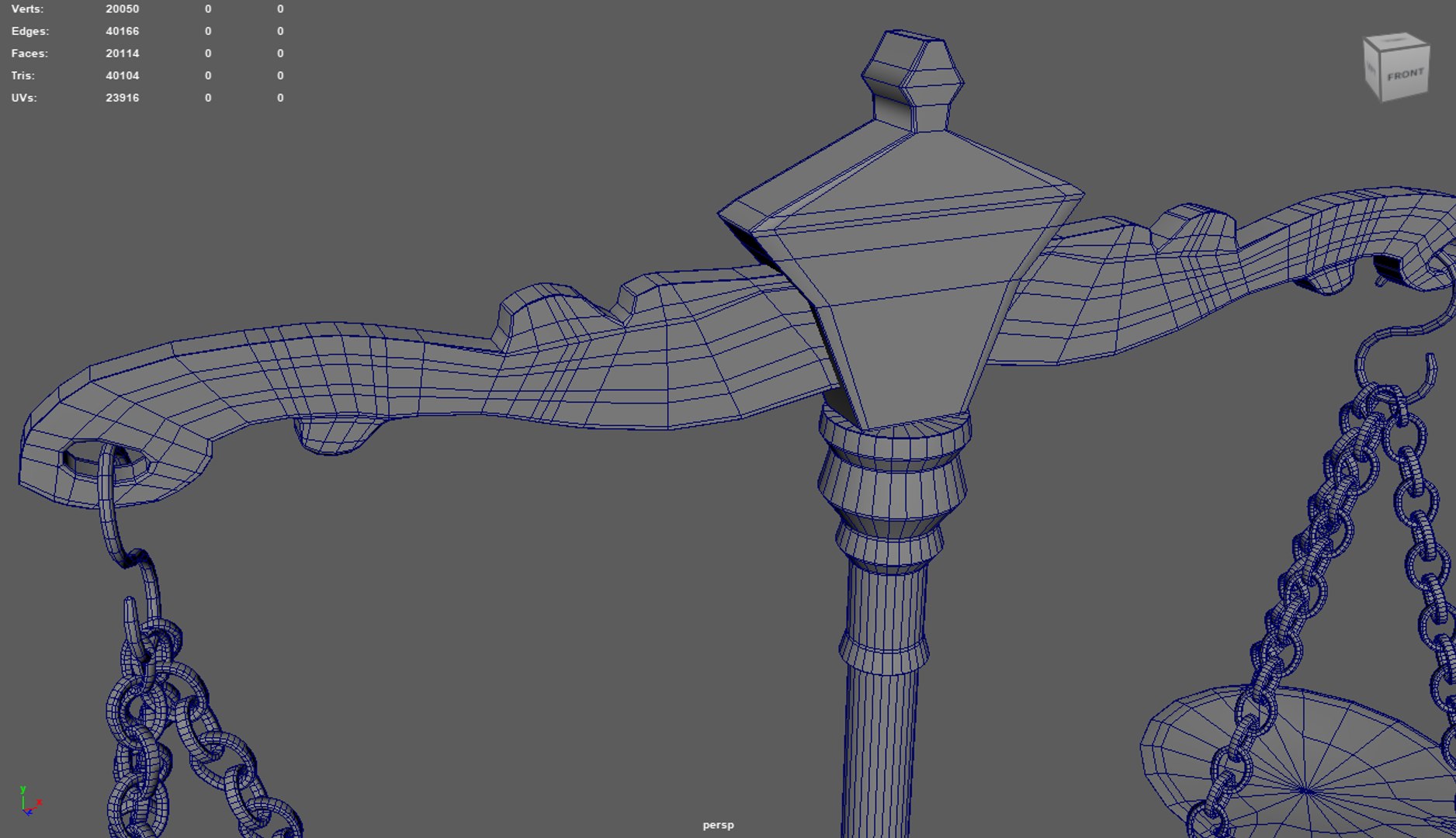Click the Verts: label in heads-up display
Screen dimensions: 1456x838
point(27,9)
